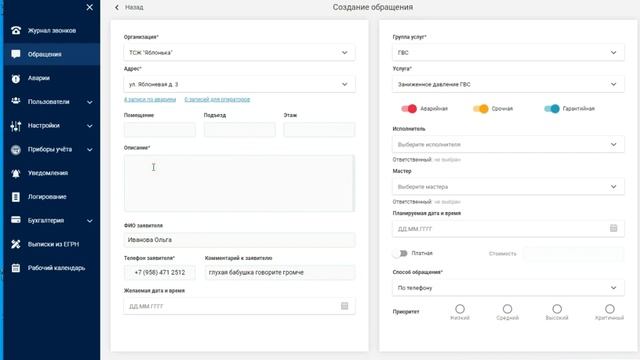Click the document icon for Логирование
This screenshot has width=640, height=360.
pos(16,197)
